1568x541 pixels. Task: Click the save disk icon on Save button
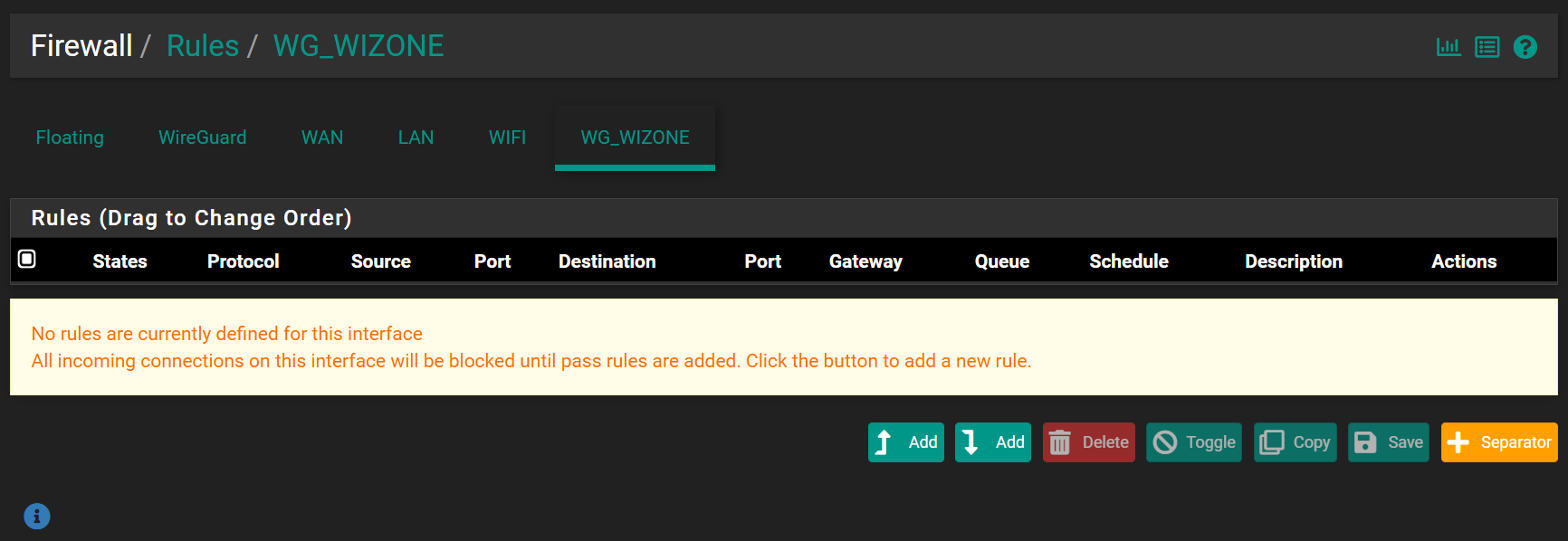[x=1365, y=442]
